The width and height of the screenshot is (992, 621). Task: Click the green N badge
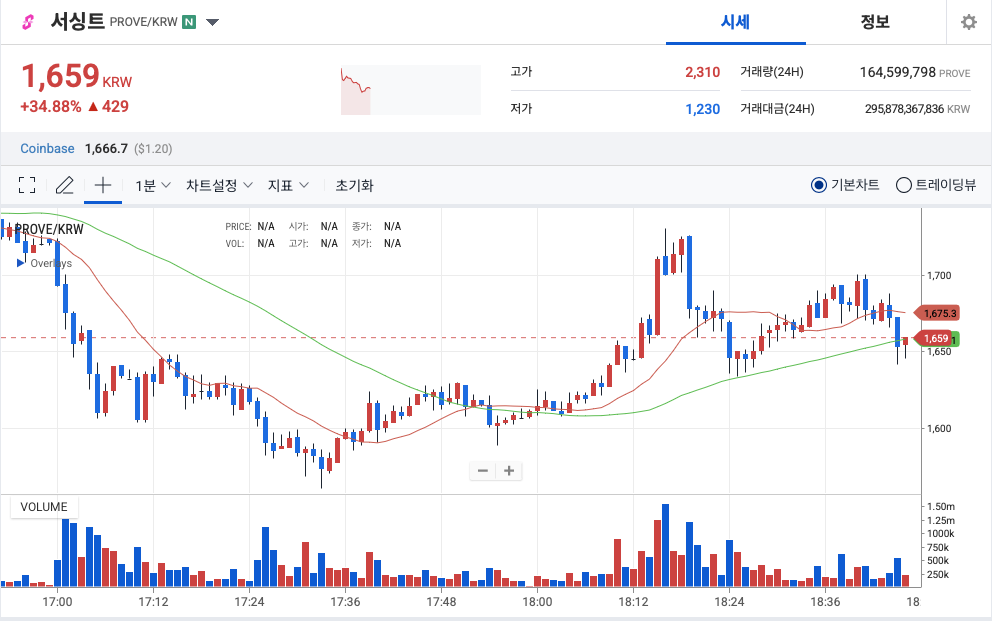click(x=189, y=22)
